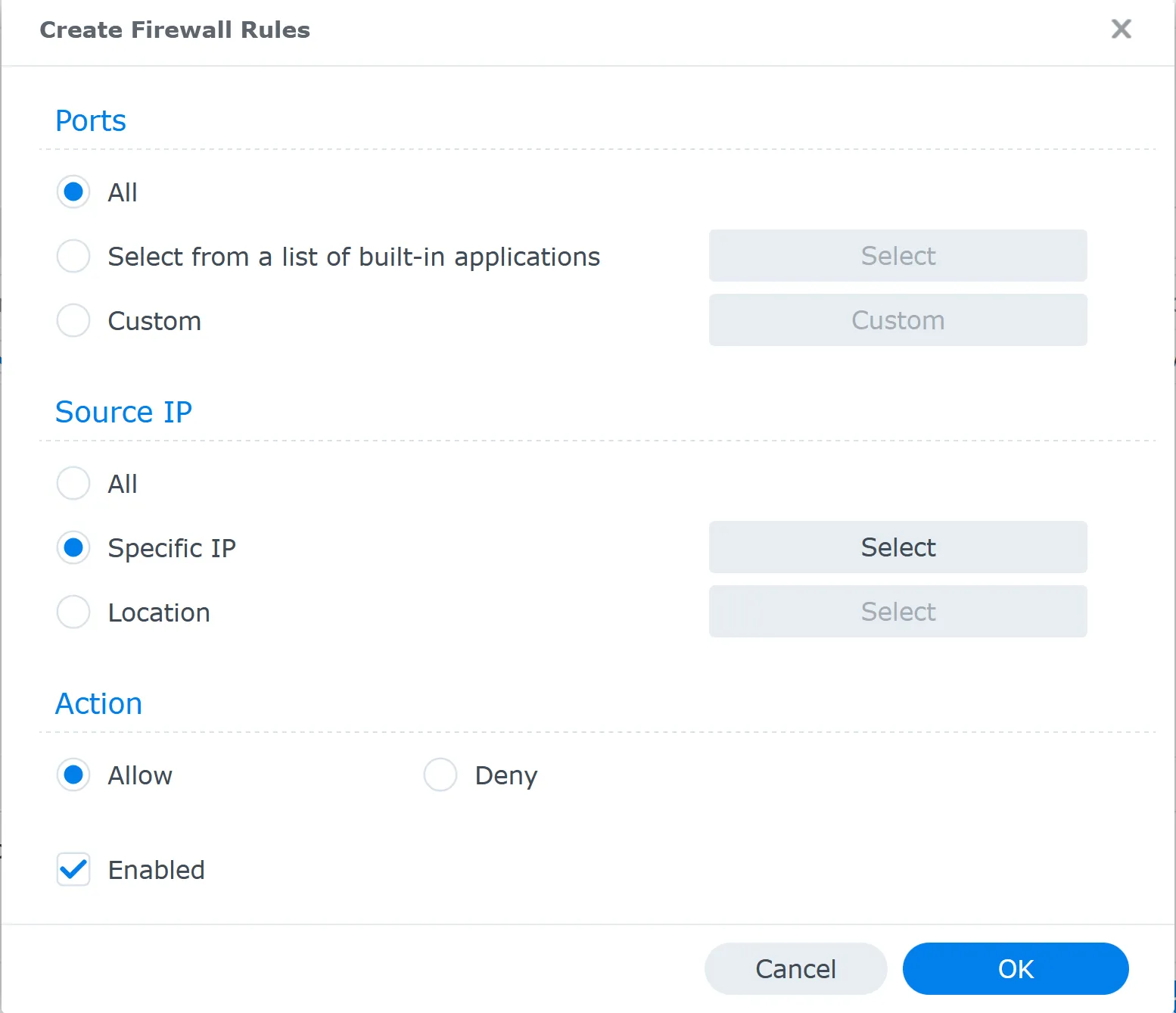
Task: Choose the Specific IP option
Action: tap(73, 547)
